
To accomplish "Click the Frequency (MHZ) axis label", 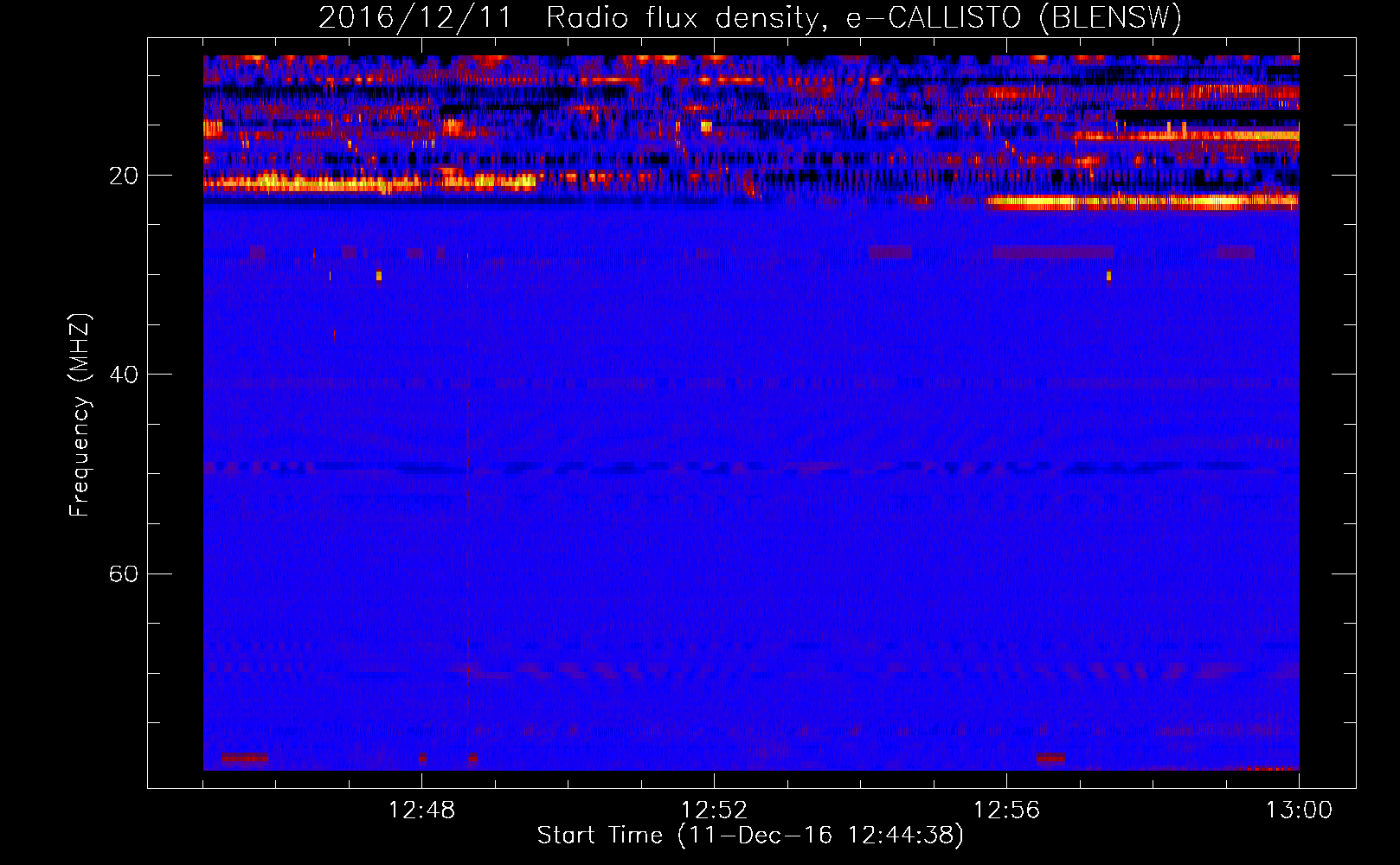I will tap(80, 415).
